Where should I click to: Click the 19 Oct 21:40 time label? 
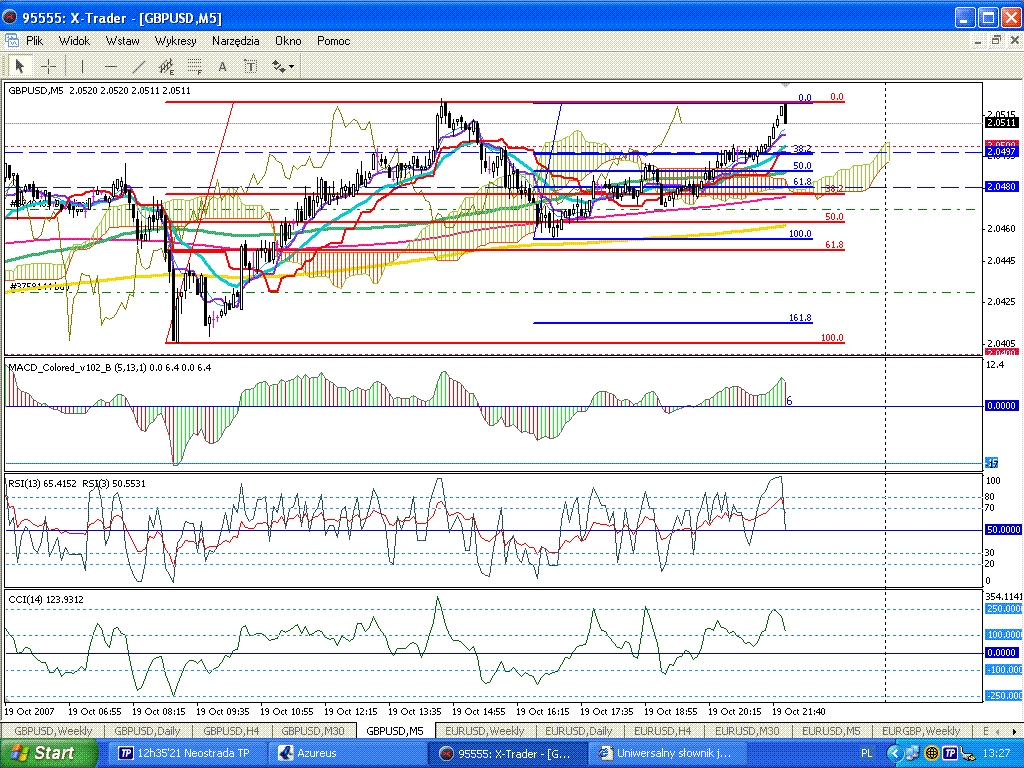[798, 711]
